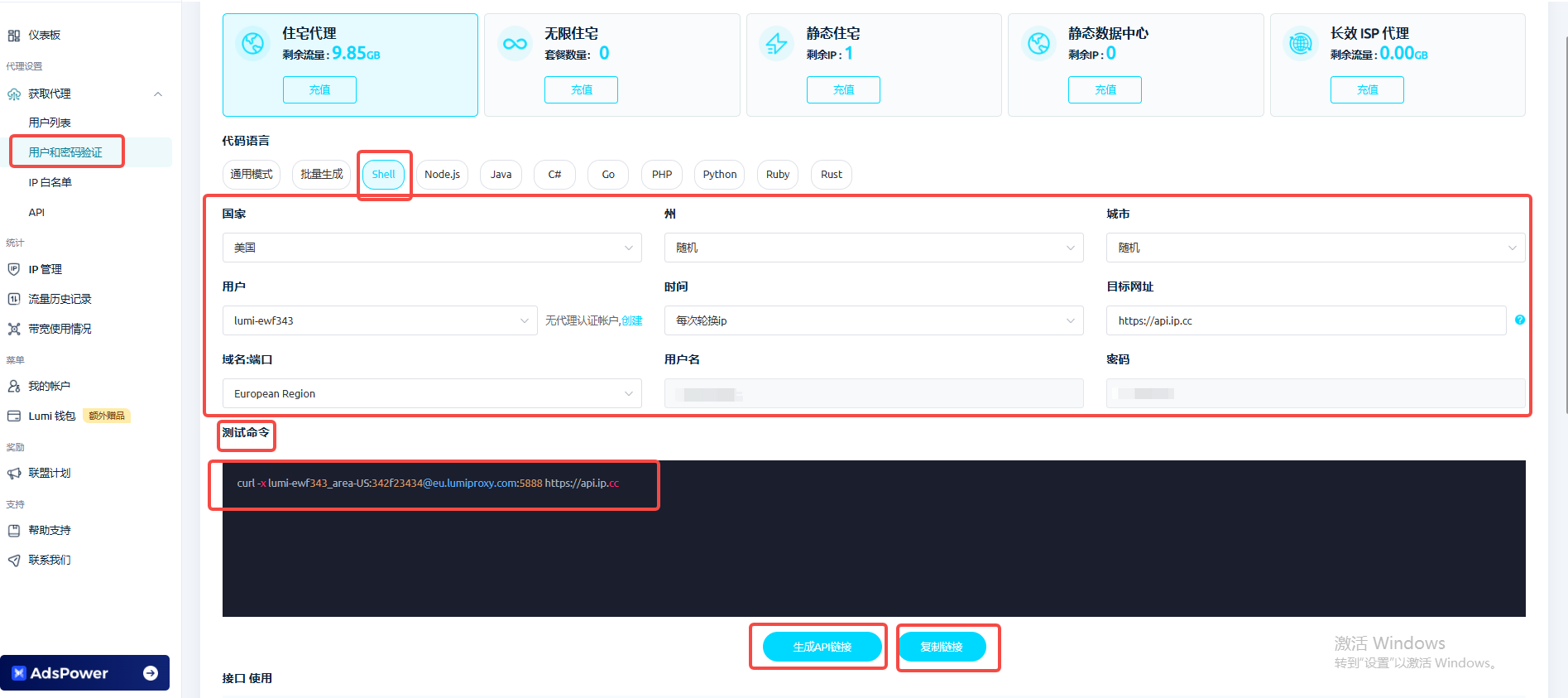Click the 联盟计划 megaphone icon
Viewport: 1568px width, 698px height.
pos(14,473)
